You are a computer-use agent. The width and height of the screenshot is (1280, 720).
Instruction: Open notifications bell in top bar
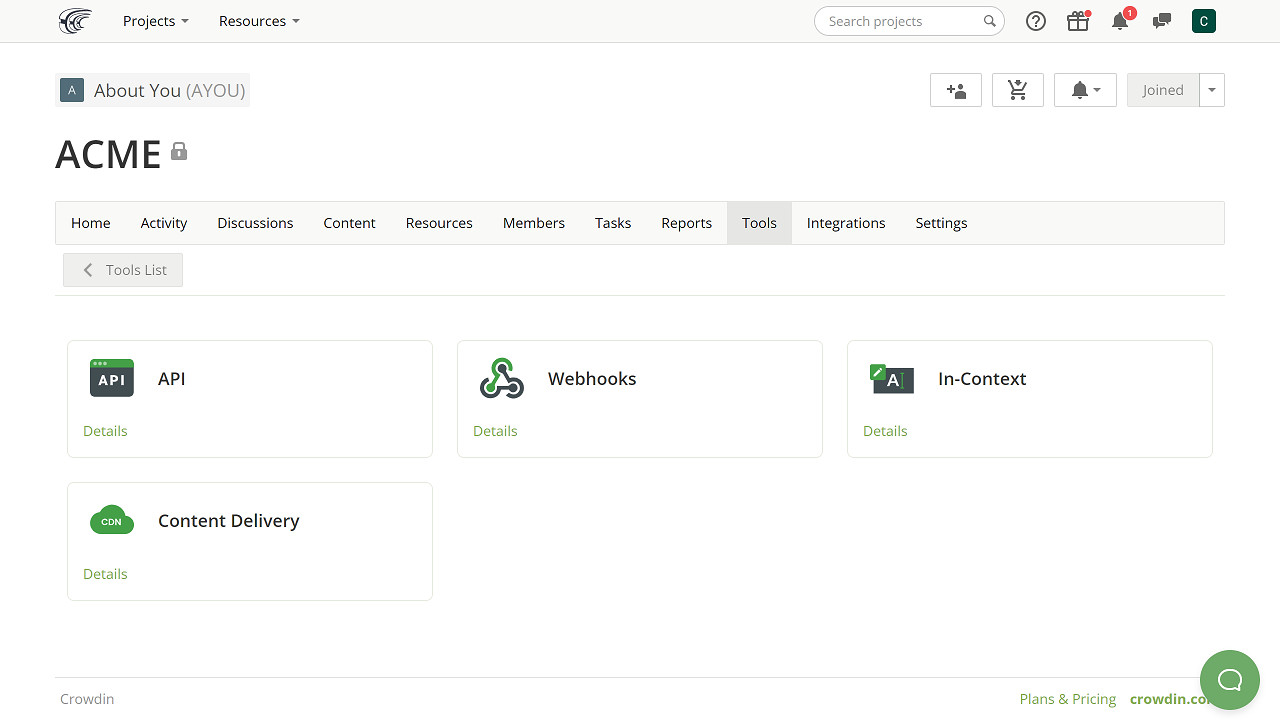(x=1120, y=21)
